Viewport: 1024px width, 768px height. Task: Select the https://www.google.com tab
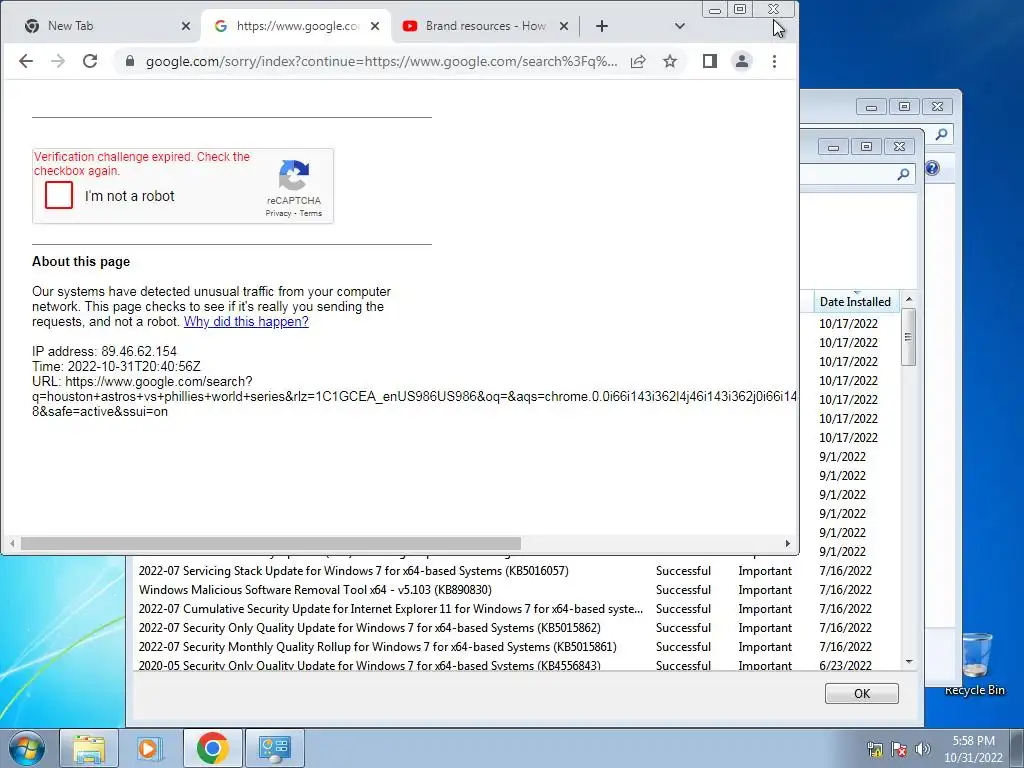click(296, 26)
